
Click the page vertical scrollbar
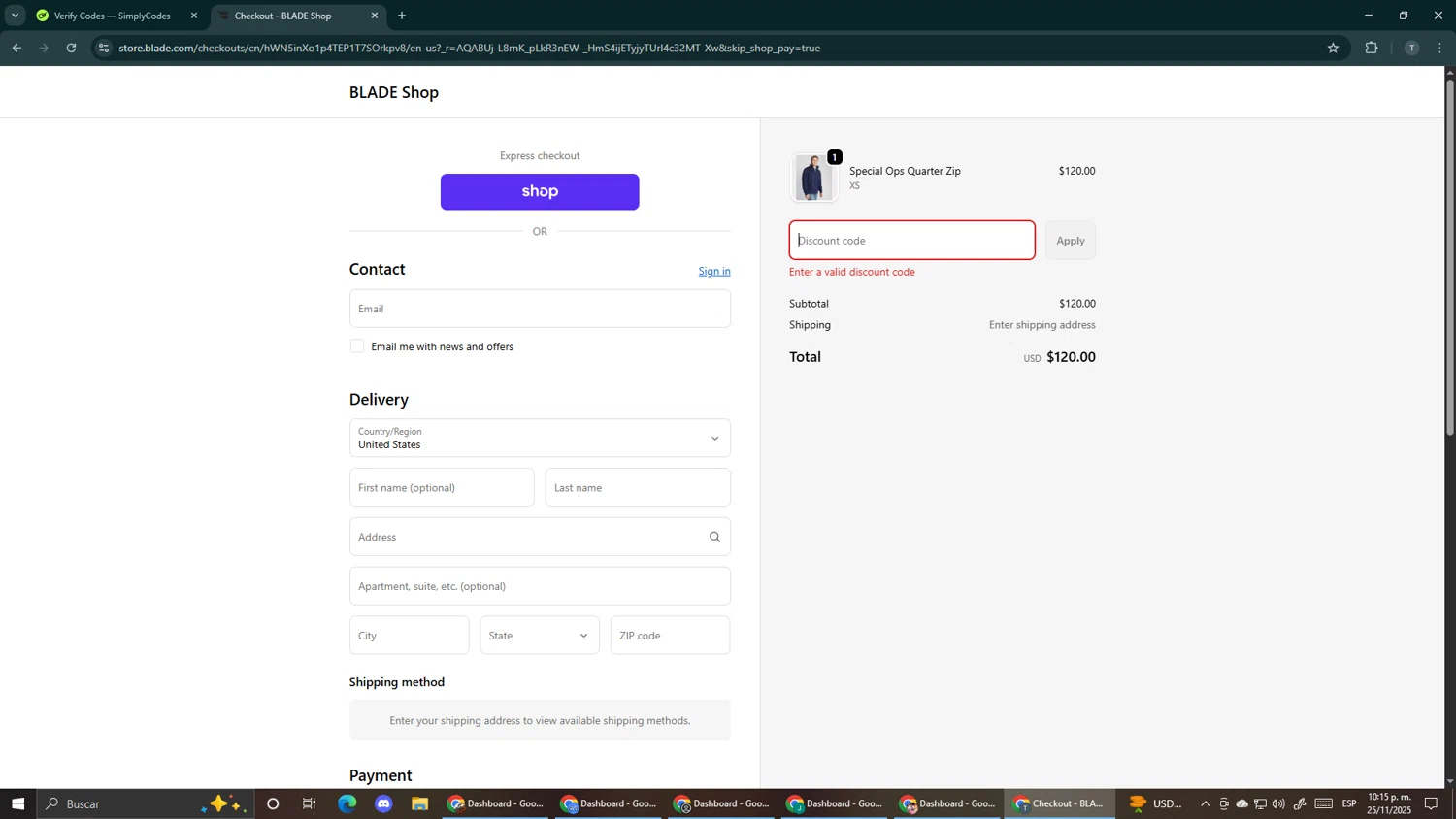1450,257
